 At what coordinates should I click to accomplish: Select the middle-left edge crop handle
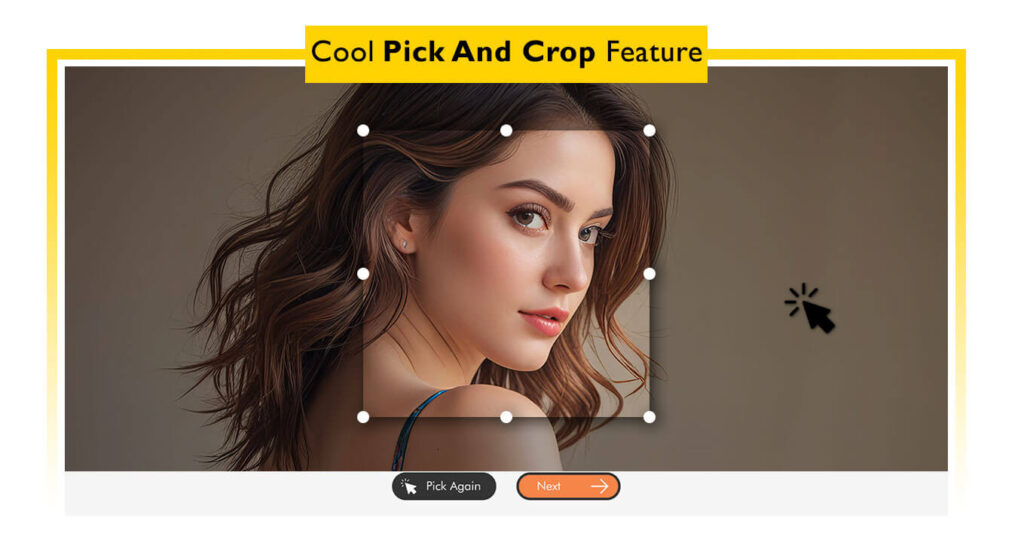pos(363,274)
